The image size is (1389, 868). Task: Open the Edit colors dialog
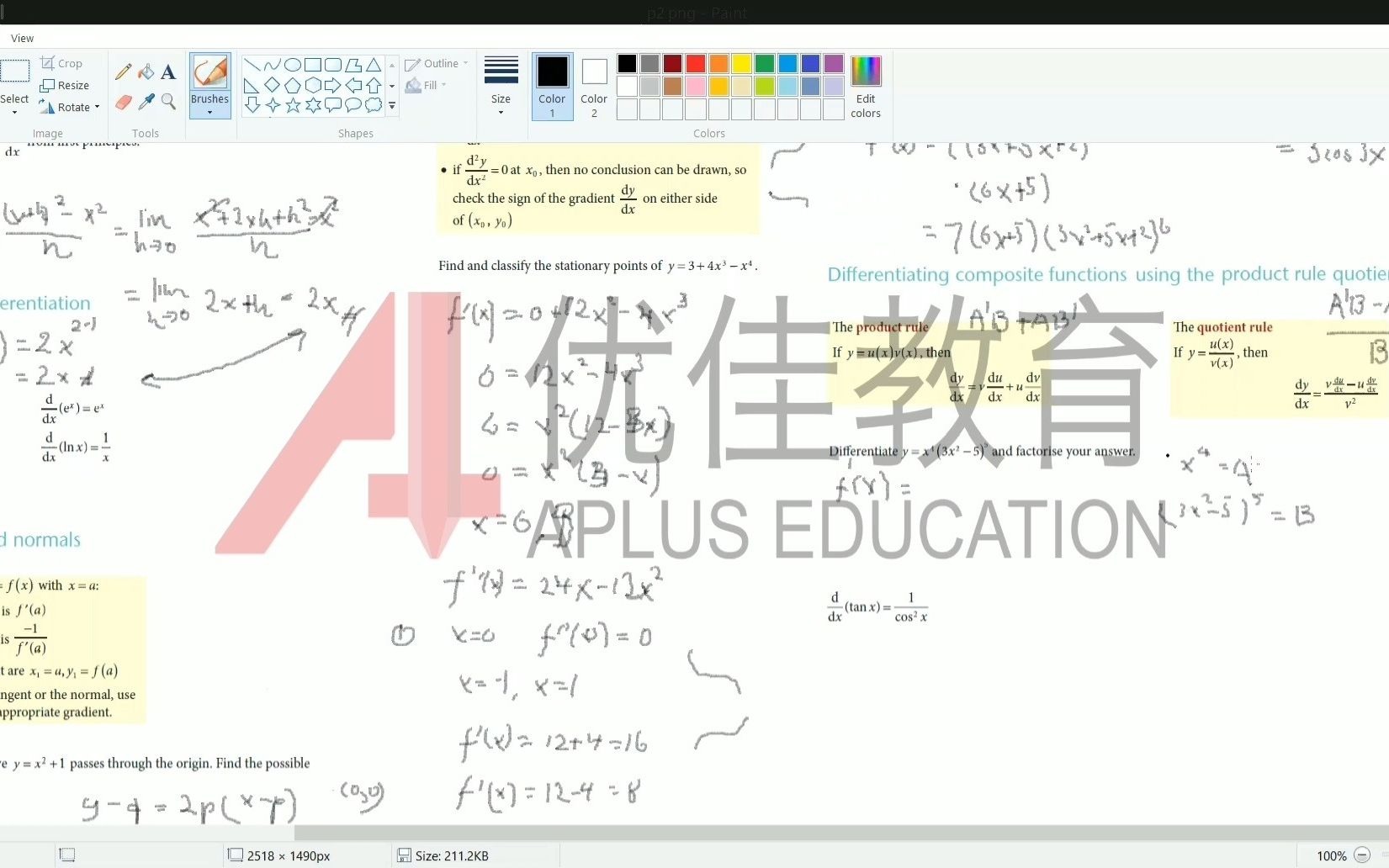866,87
